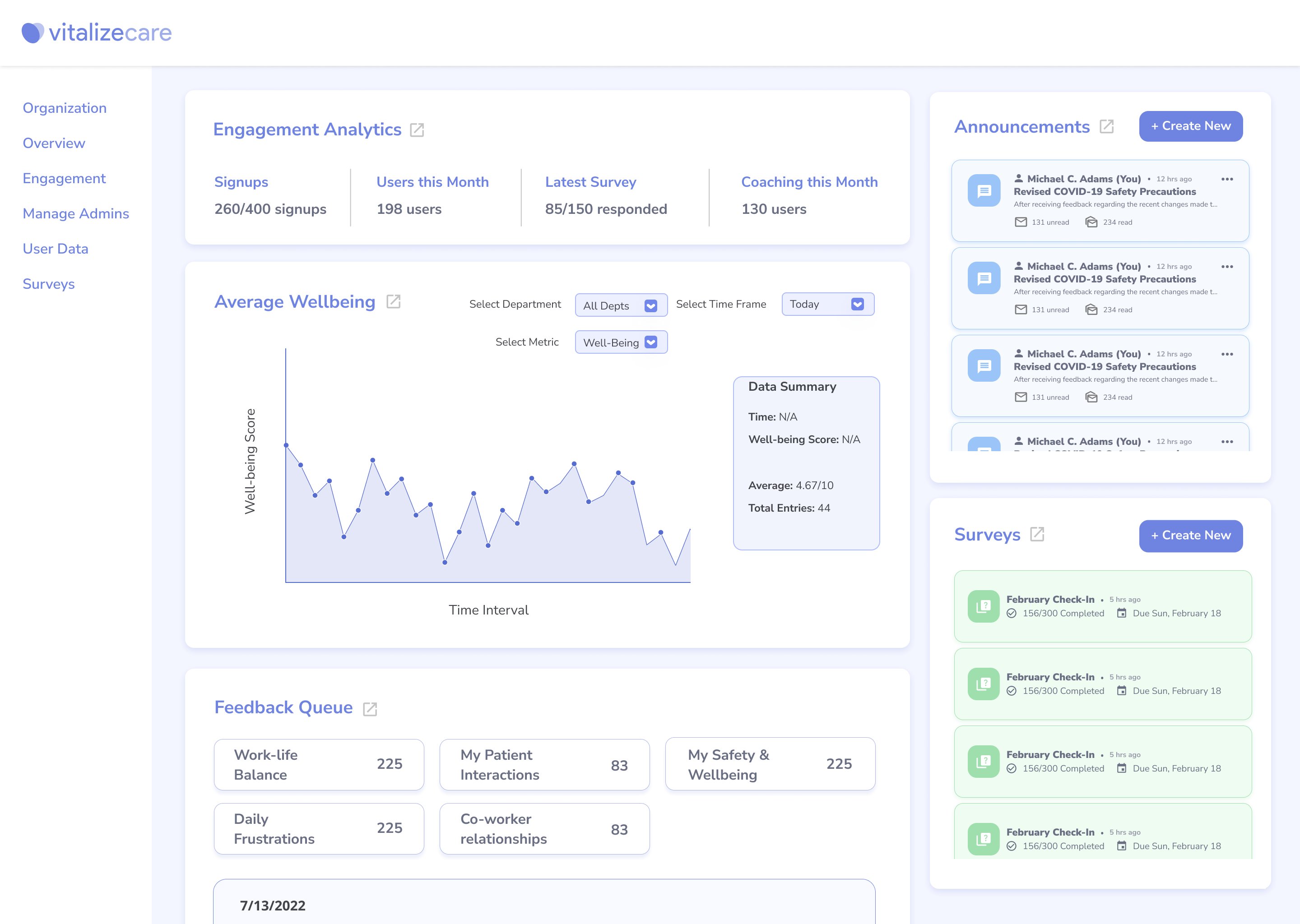Go to Manage Admins in sidebar
This screenshot has width=1300, height=924.
76,213
